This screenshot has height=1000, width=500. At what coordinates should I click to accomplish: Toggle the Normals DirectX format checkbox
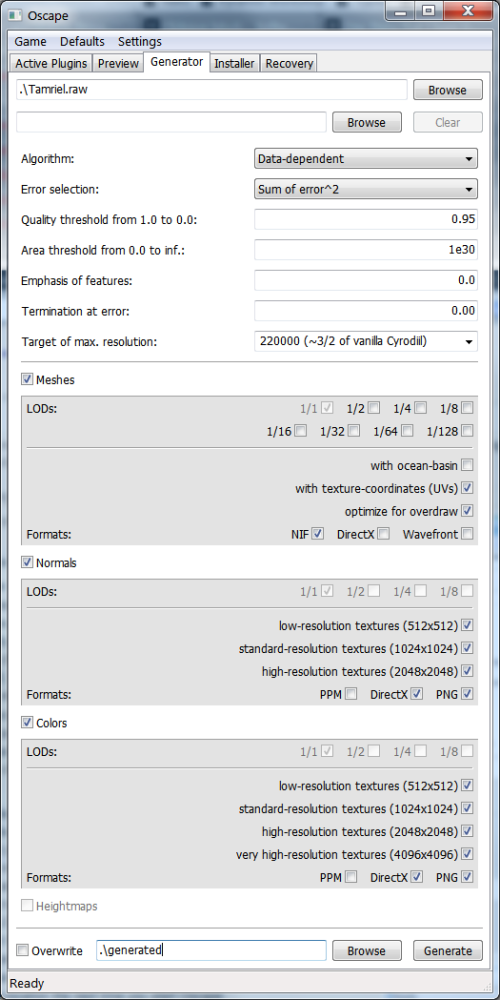tap(417, 694)
